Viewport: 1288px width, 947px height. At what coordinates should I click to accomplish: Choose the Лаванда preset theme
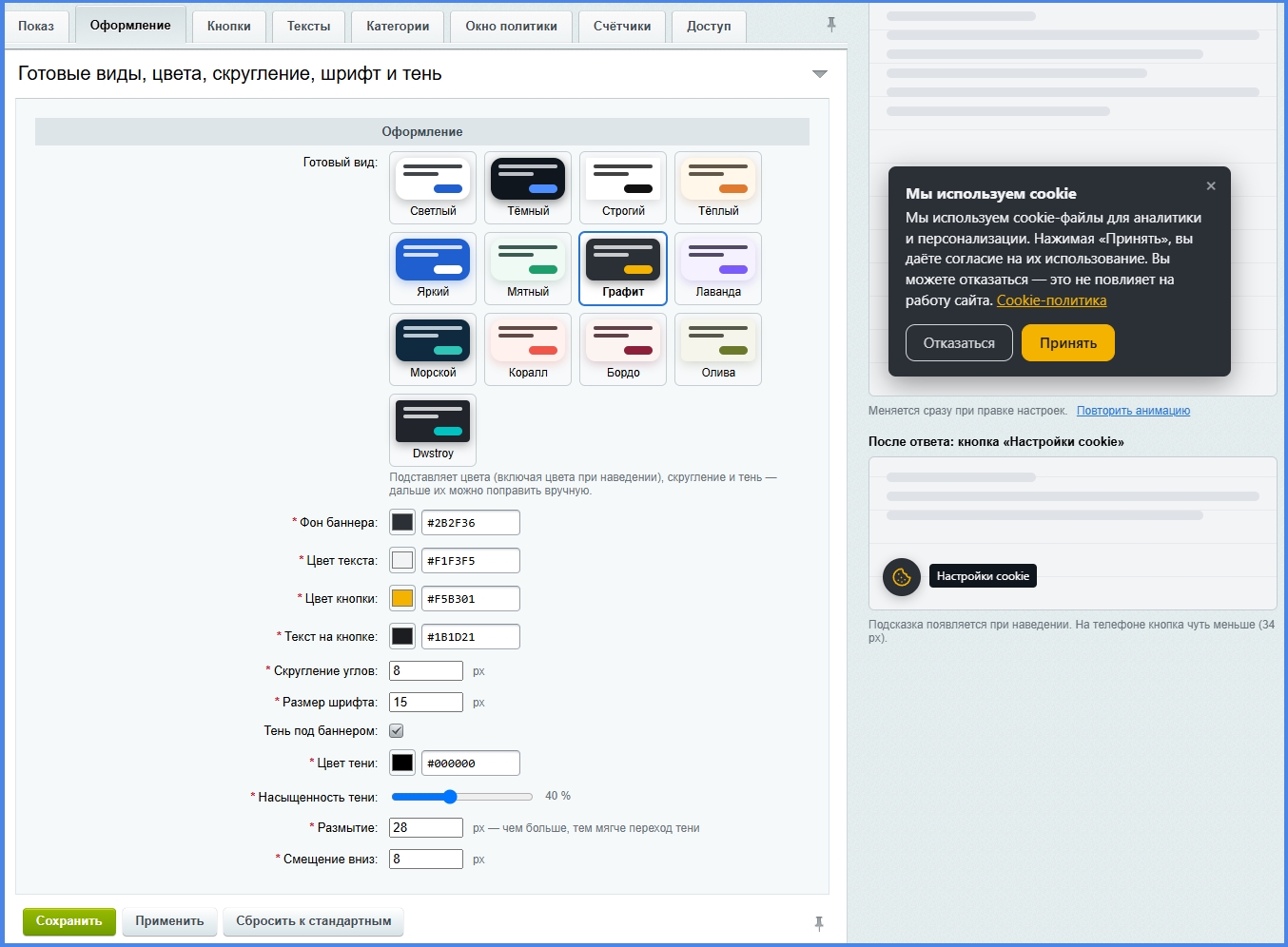pos(718,268)
